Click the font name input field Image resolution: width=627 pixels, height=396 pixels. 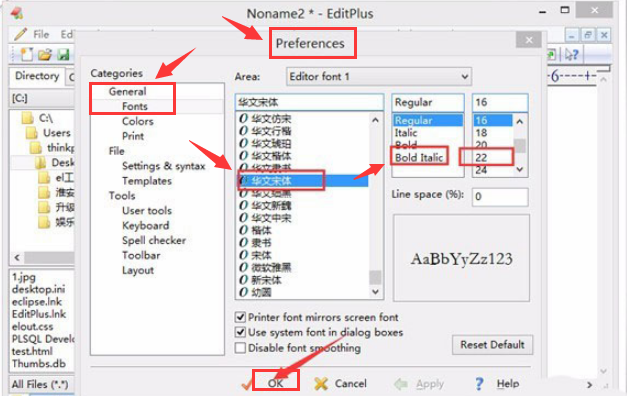coord(310,102)
